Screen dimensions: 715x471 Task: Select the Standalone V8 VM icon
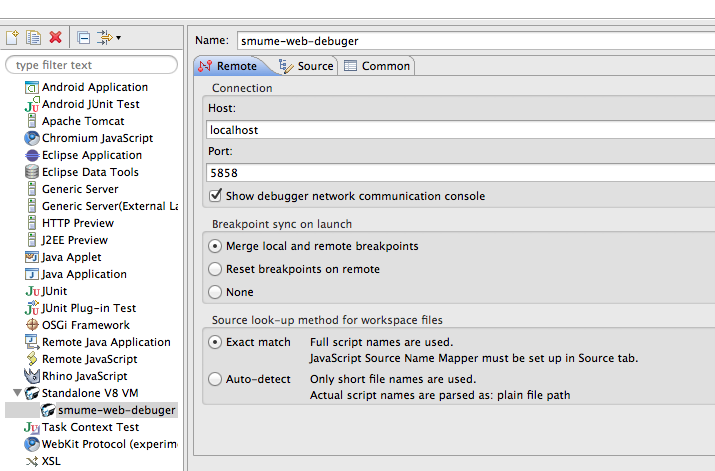pos(32,393)
